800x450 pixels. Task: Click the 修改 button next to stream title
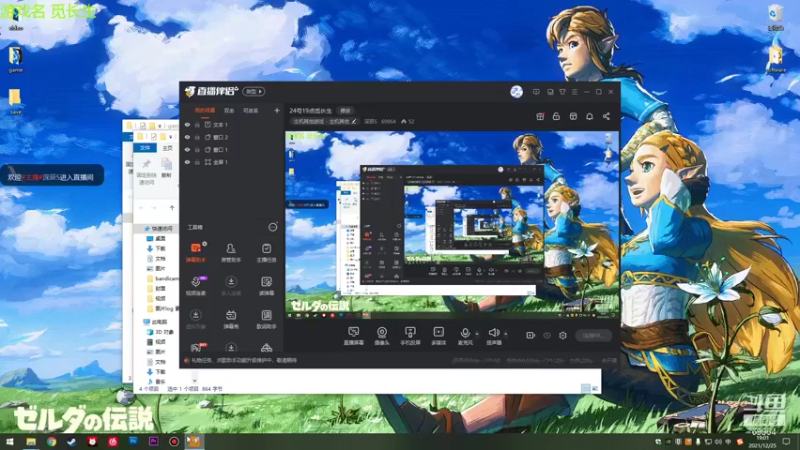[x=346, y=110]
